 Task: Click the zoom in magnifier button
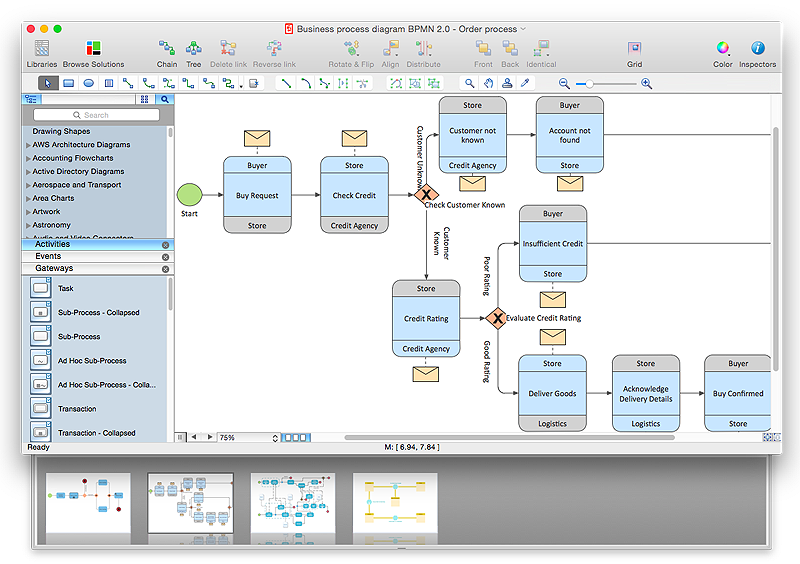pos(646,83)
